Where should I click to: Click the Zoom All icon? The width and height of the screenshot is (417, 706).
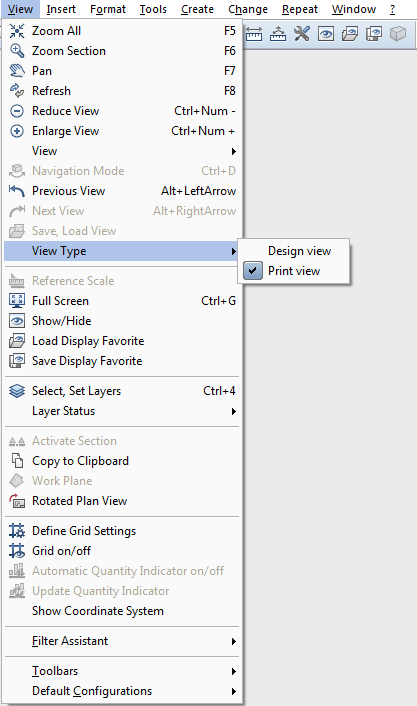17,31
